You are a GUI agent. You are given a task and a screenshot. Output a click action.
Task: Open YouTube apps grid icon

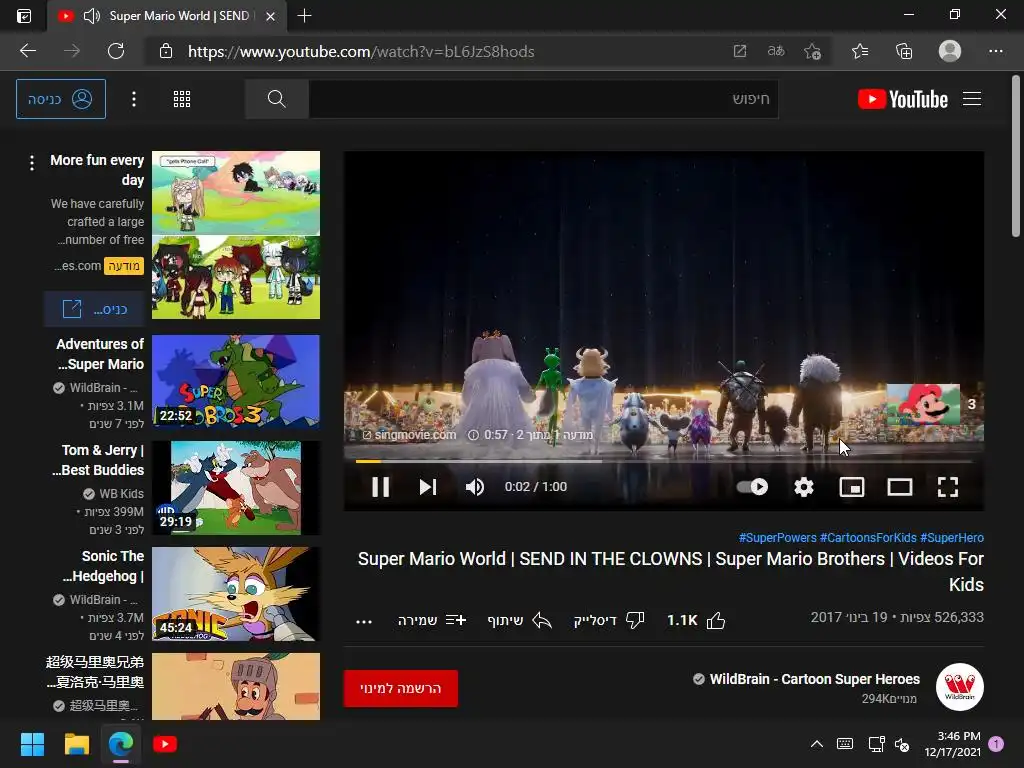pyautogui.click(x=182, y=99)
